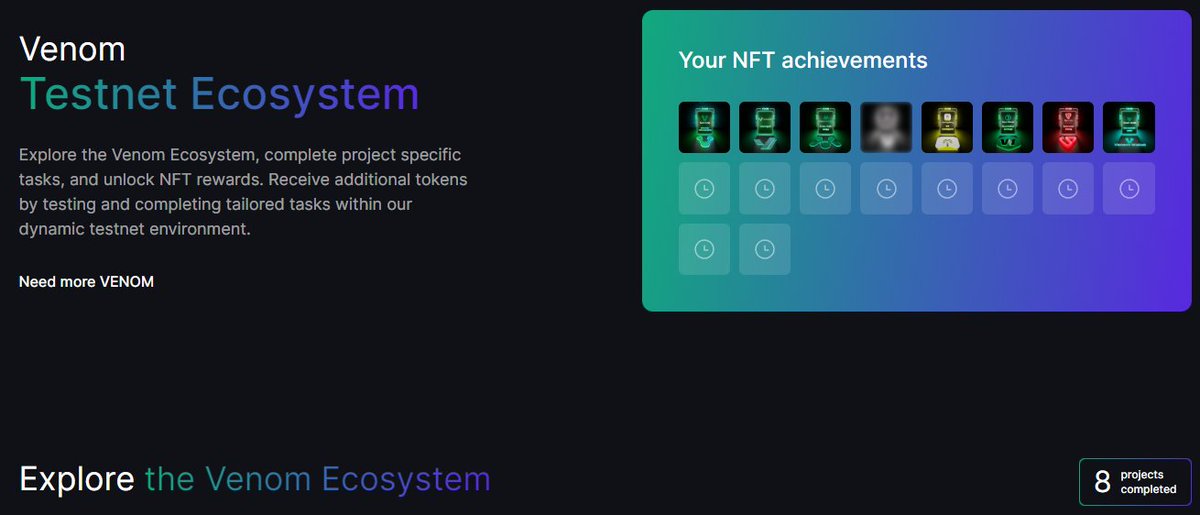1200x515 pixels.
Task: Open the first NFT achievement thumbnail
Action: click(x=704, y=128)
